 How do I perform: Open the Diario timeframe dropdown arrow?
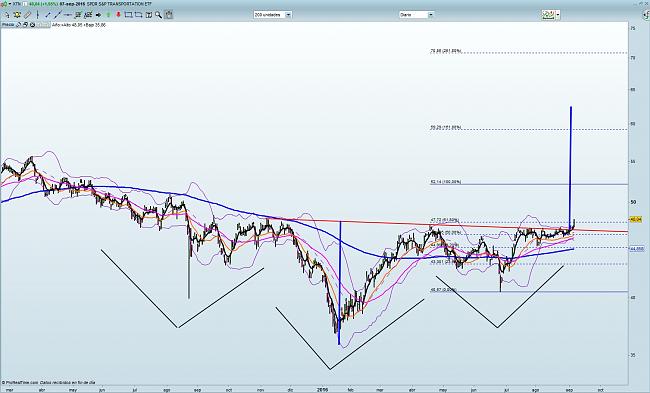click(x=431, y=15)
